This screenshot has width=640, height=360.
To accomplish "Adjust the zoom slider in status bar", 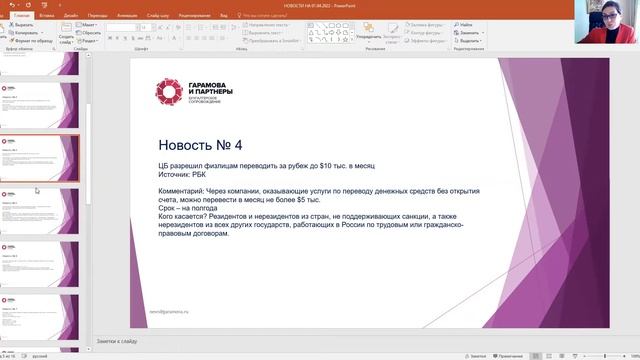I will 605,356.
